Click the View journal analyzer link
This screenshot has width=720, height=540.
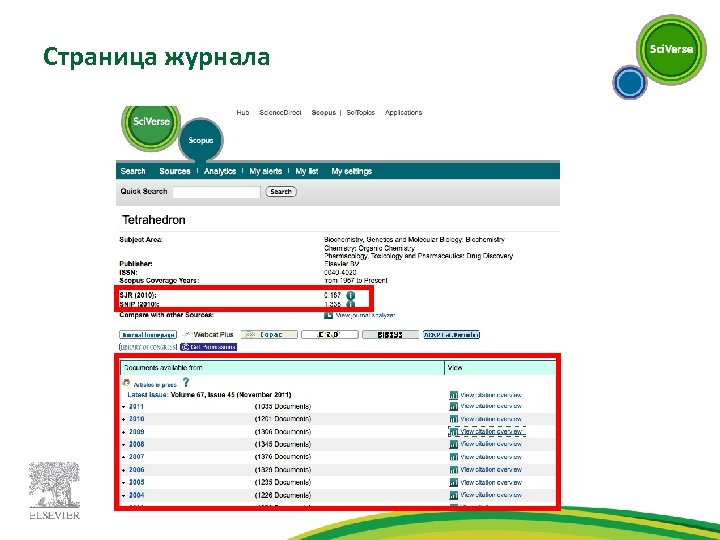(x=366, y=315)
